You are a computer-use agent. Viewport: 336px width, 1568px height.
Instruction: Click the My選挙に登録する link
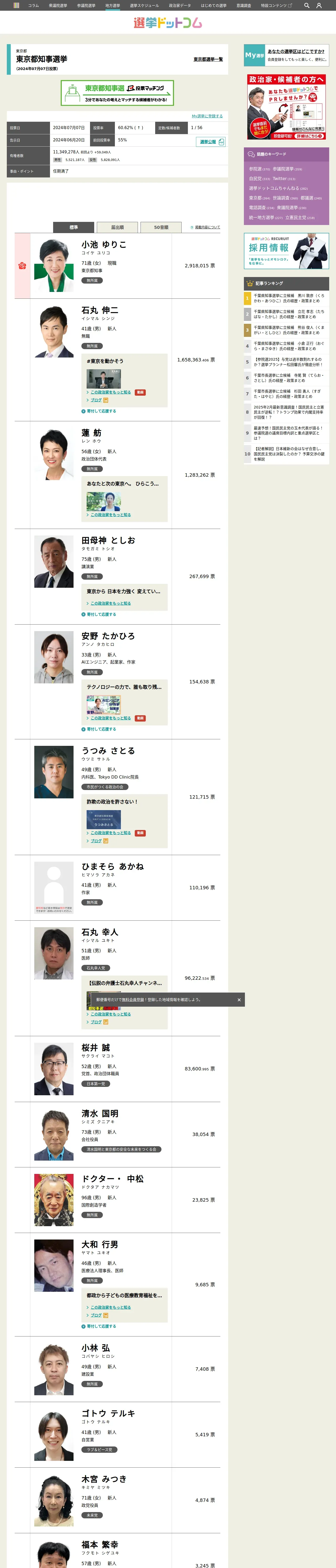pyautogui.click(x=207, y=116)
